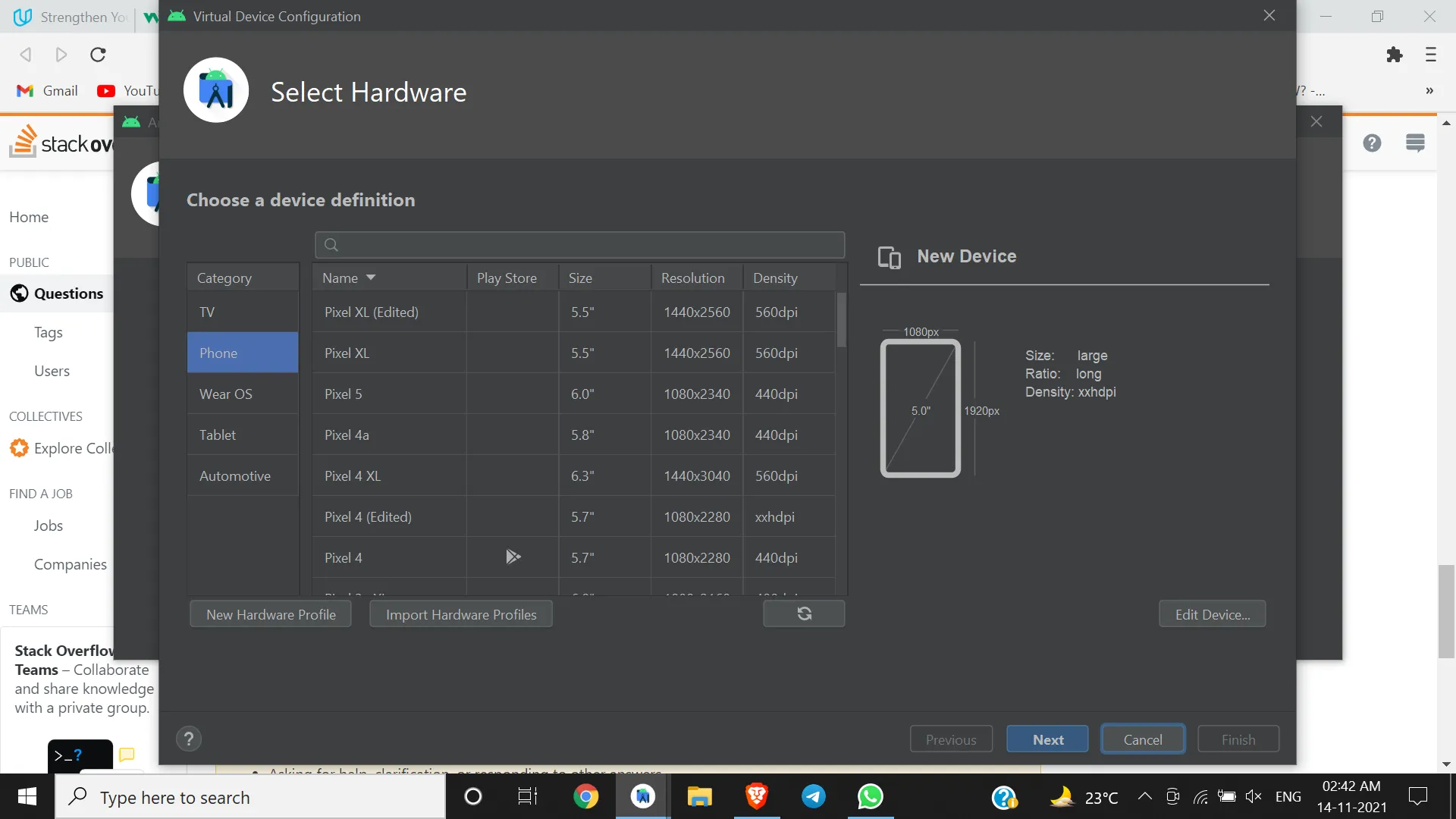Select the Tablet category

coord(243,435)
